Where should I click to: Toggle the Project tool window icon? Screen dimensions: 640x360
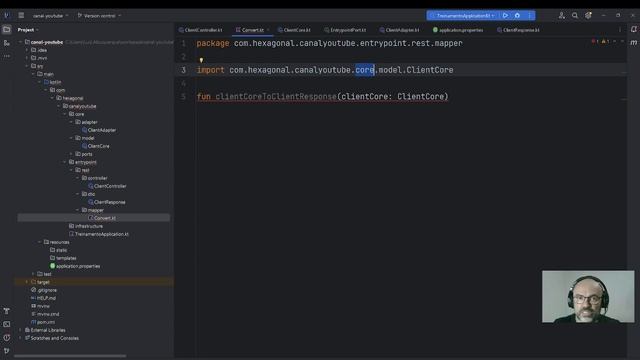click(x=7, y=29)
